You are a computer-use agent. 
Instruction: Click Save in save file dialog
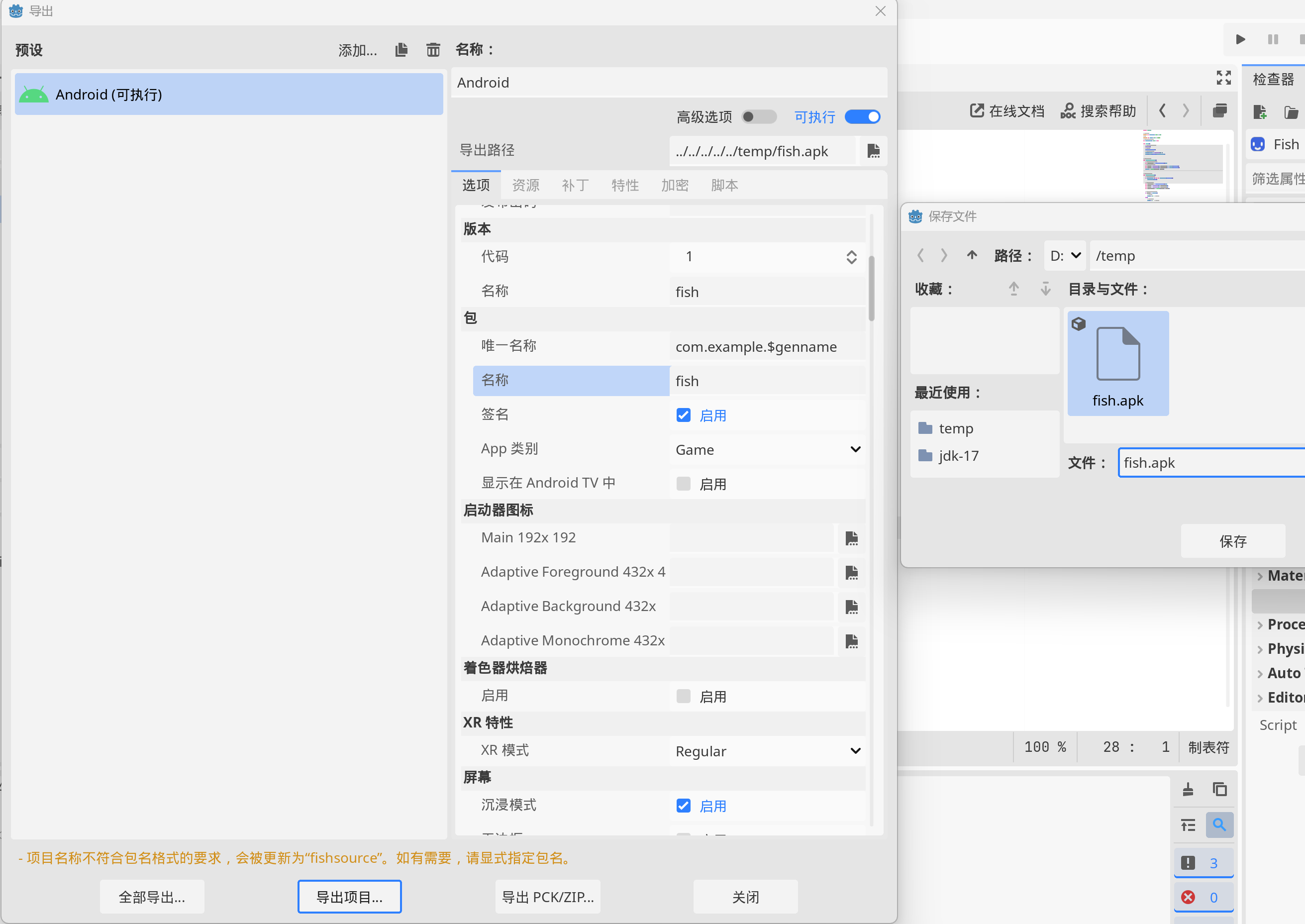pos(1232,541)
